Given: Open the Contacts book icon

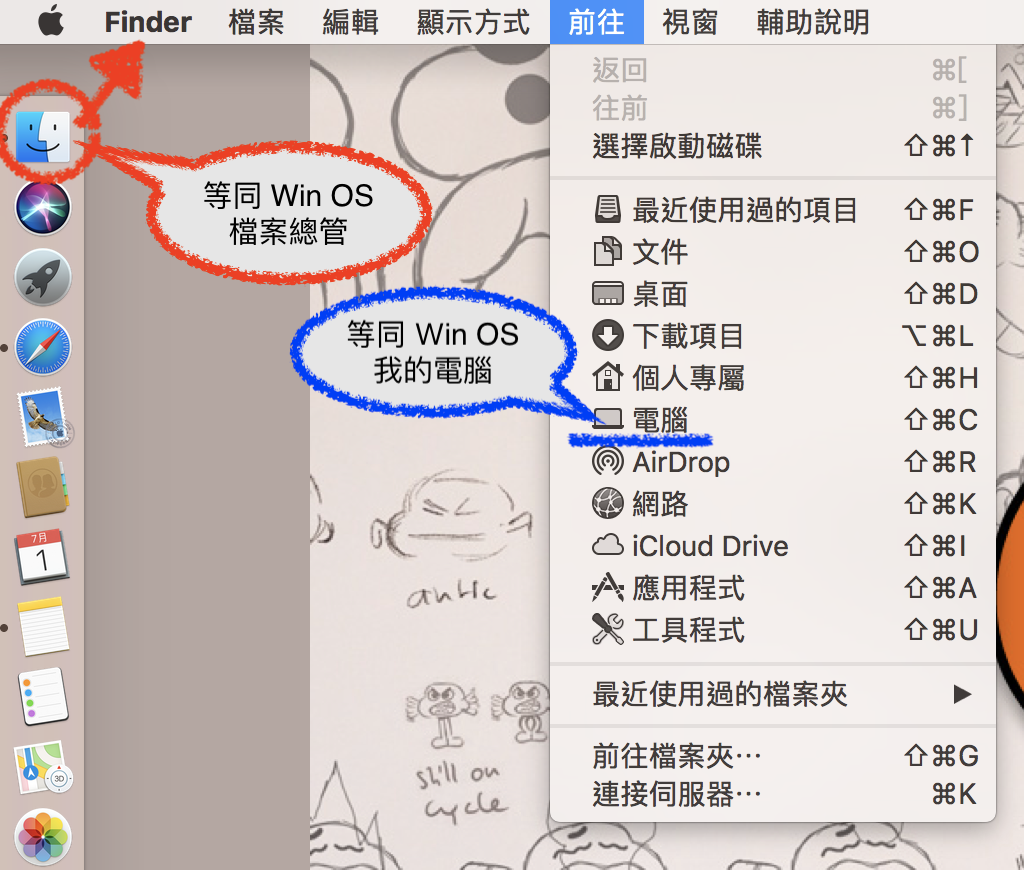Looking at the screenshot, I should pyautogui.click(x=42, y=487).
